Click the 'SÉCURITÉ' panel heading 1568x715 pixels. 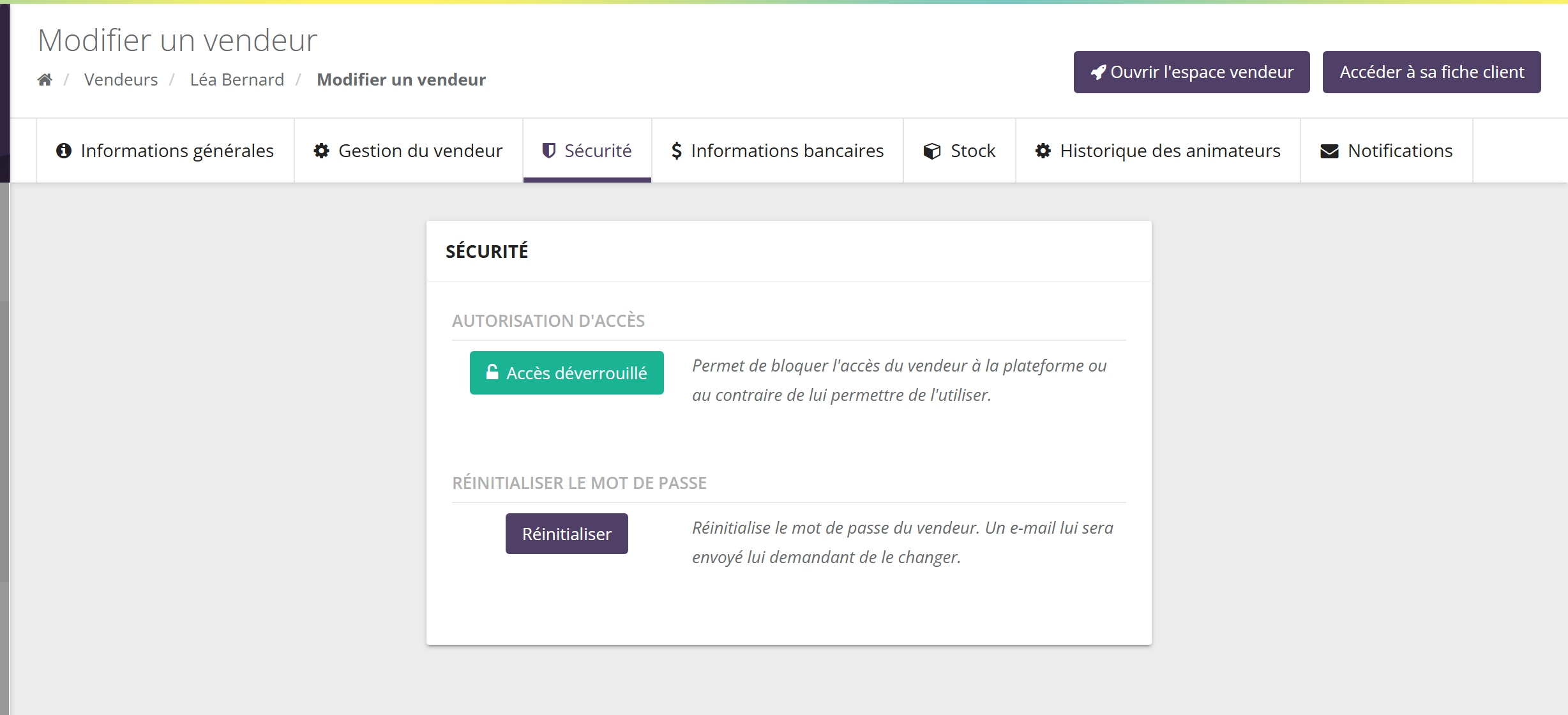487,252
